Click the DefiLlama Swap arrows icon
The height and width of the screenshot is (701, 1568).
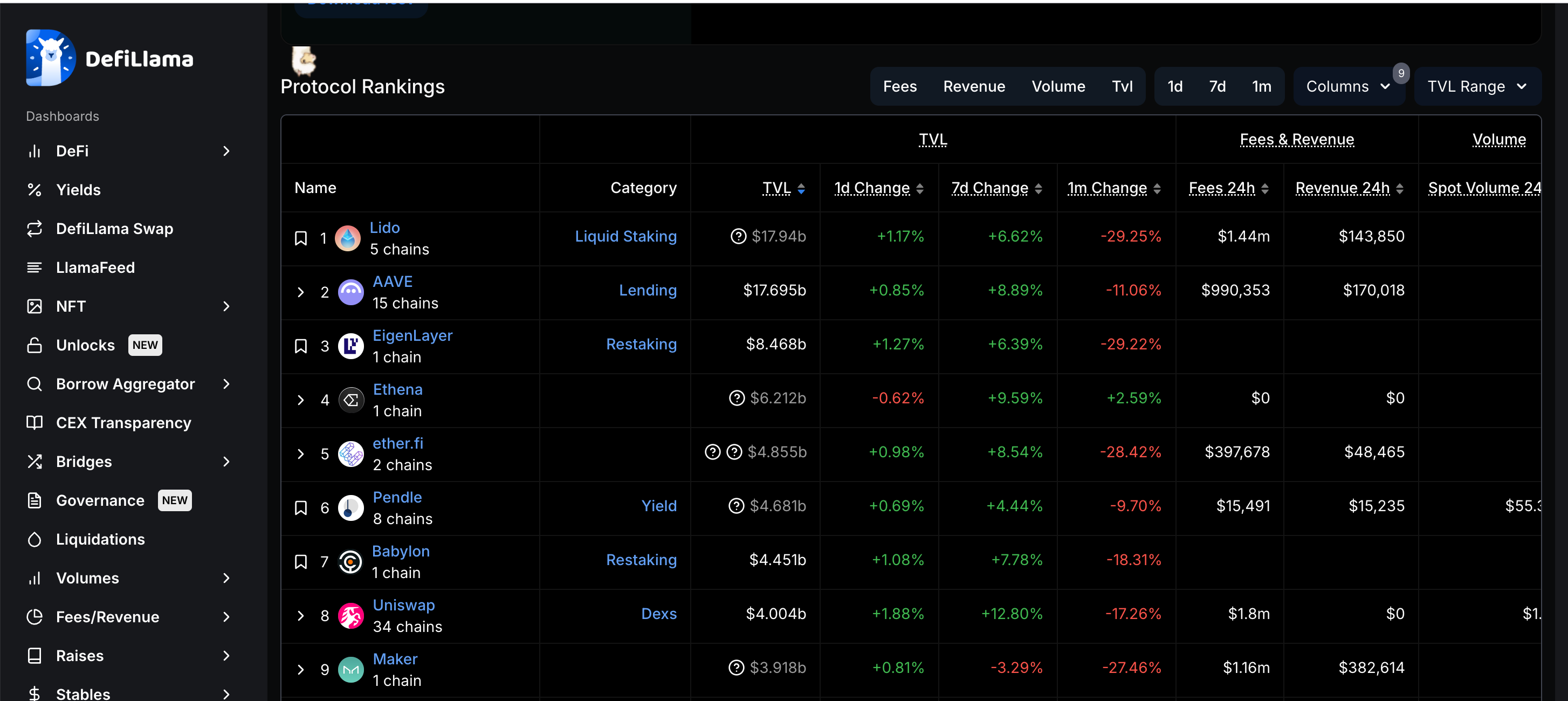coord(35,229)
